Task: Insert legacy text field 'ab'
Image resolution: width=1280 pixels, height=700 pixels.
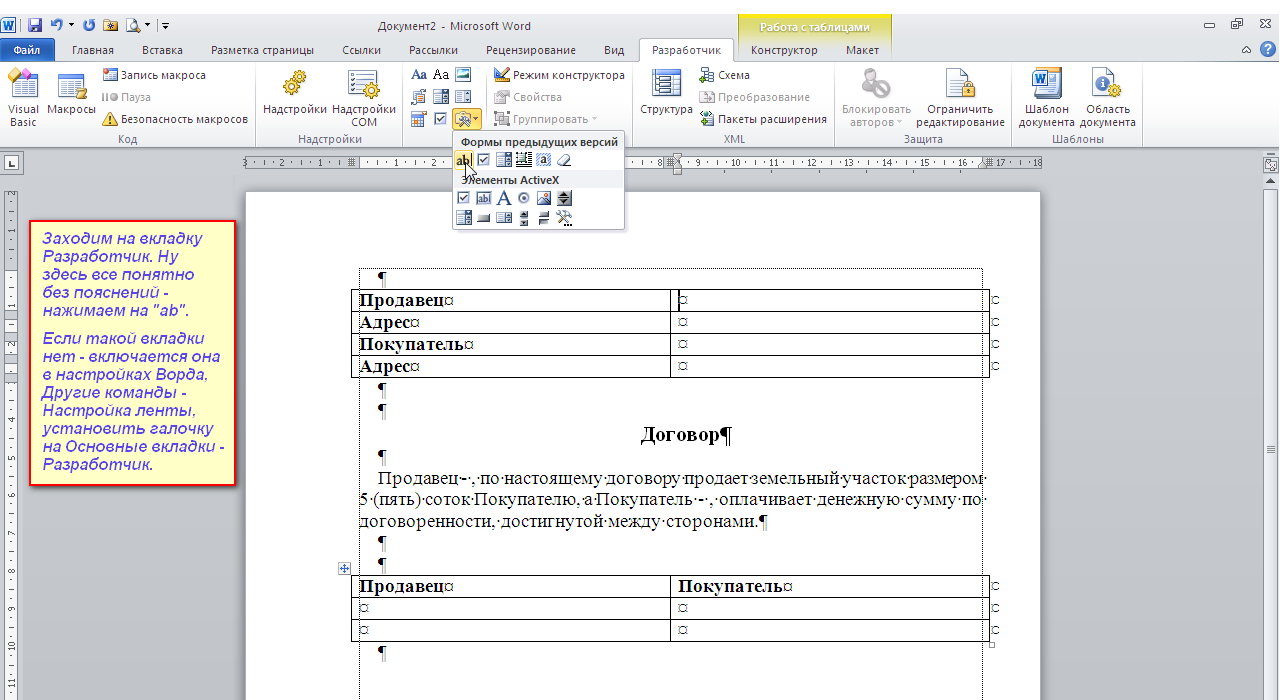Action: pyautogui.click(x=463, y=160)
